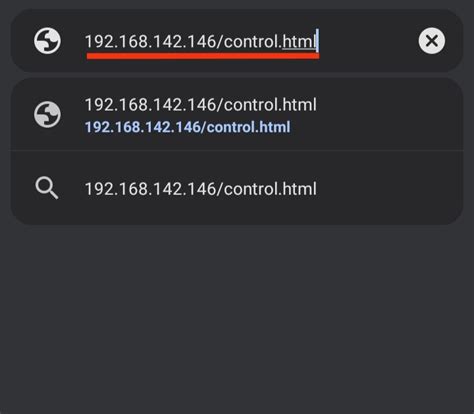
Task: Search the web for 192.168.142.146/control.html
Action: (x=237, y=189)
